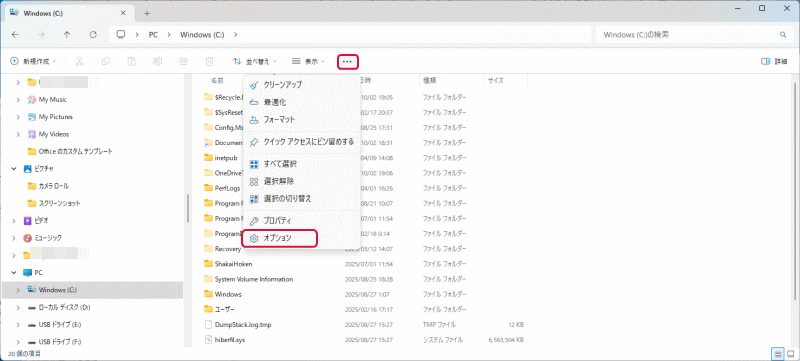This screenshot has width=800, height=361.
Task: Expand the ビデオ tree node
Action: 14,221
